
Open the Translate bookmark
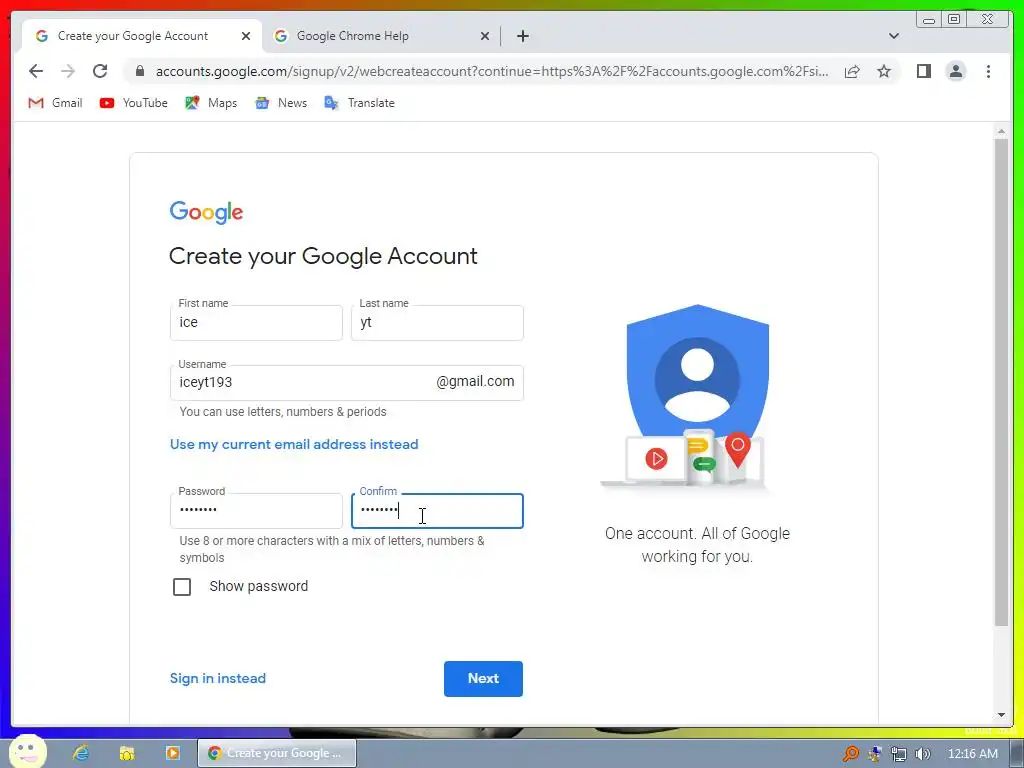359,103
